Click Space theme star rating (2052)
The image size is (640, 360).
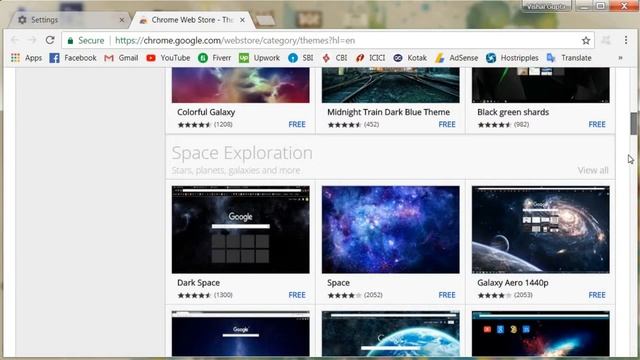355,295
